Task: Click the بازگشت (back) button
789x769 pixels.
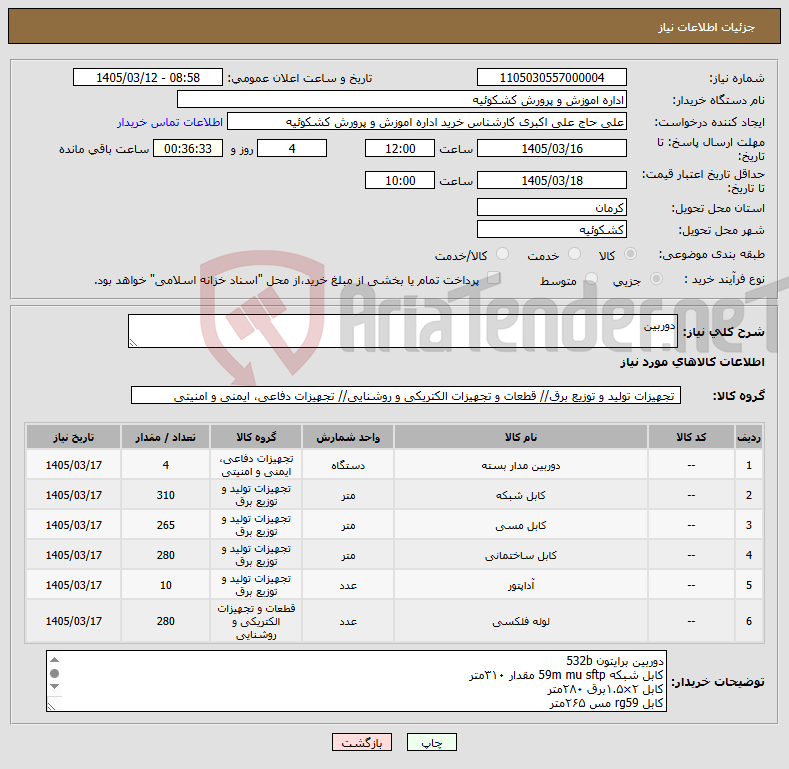Action: tap(361, 742)
